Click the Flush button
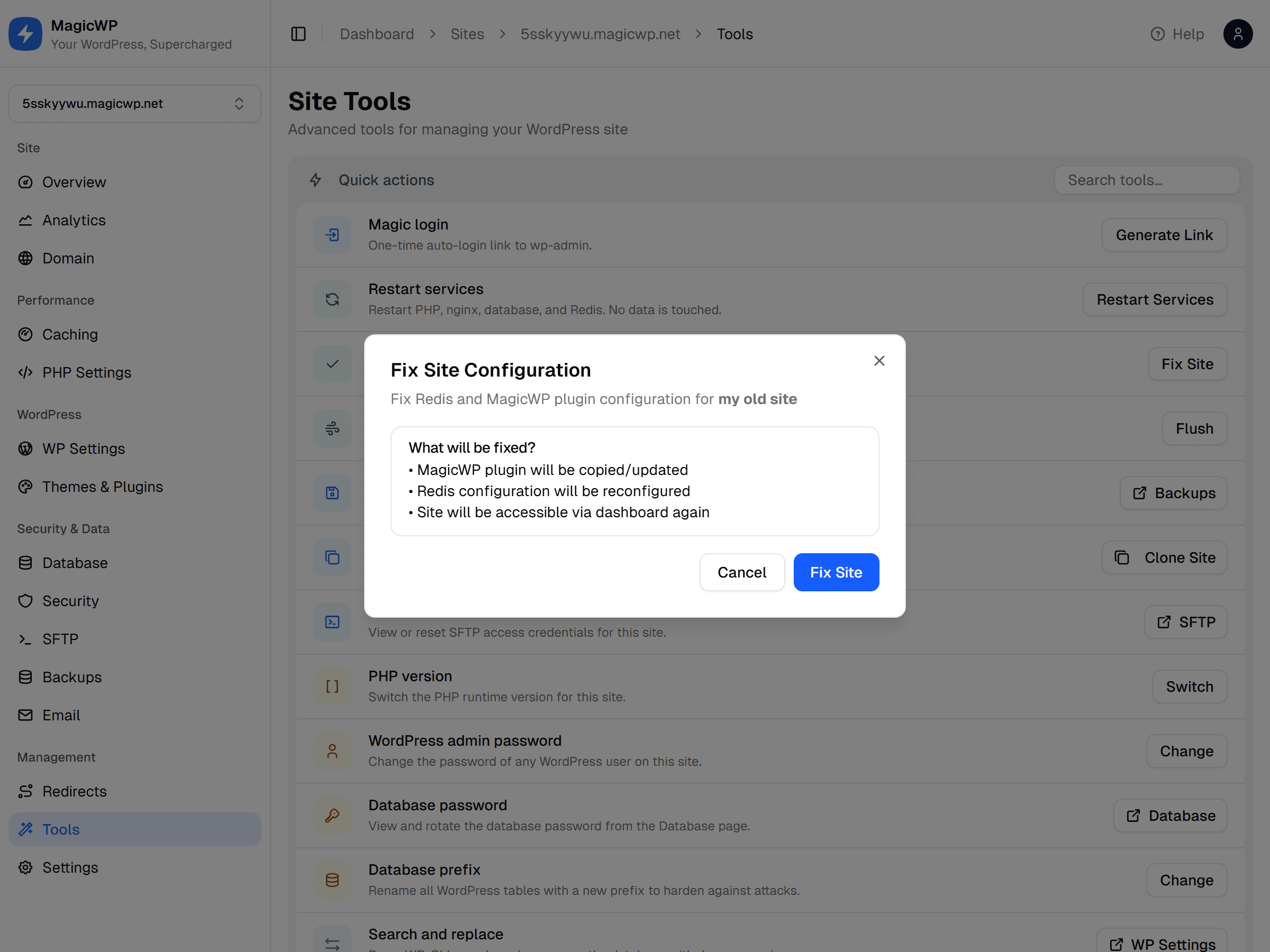This screenshot has width=1270, height=952. pyautogui.click(x=1194, y=428)
